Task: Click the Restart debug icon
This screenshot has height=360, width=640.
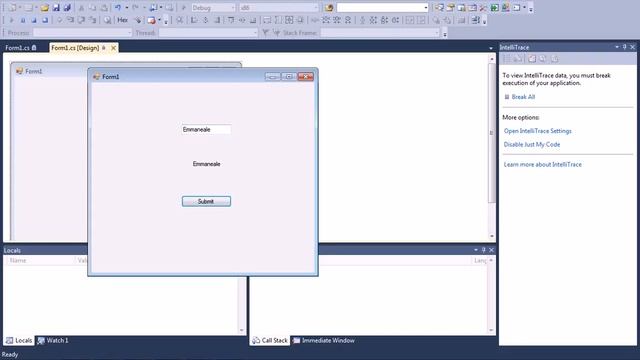Action: pos(45,20)
